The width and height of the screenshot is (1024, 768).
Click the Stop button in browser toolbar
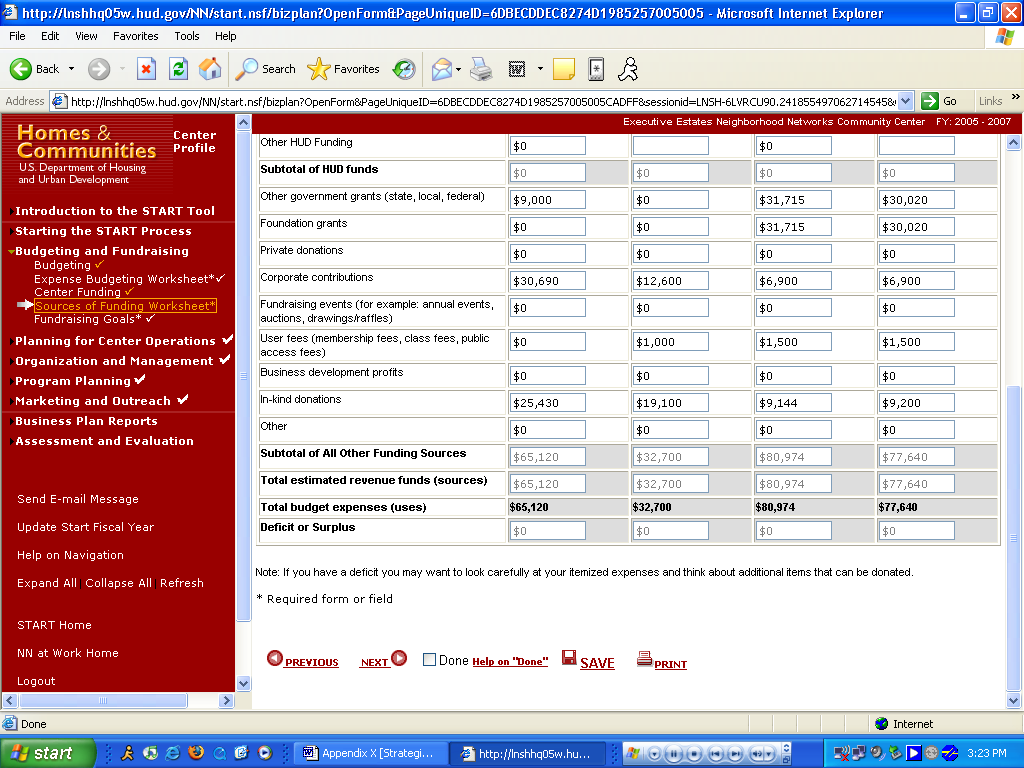click(146, 69)
